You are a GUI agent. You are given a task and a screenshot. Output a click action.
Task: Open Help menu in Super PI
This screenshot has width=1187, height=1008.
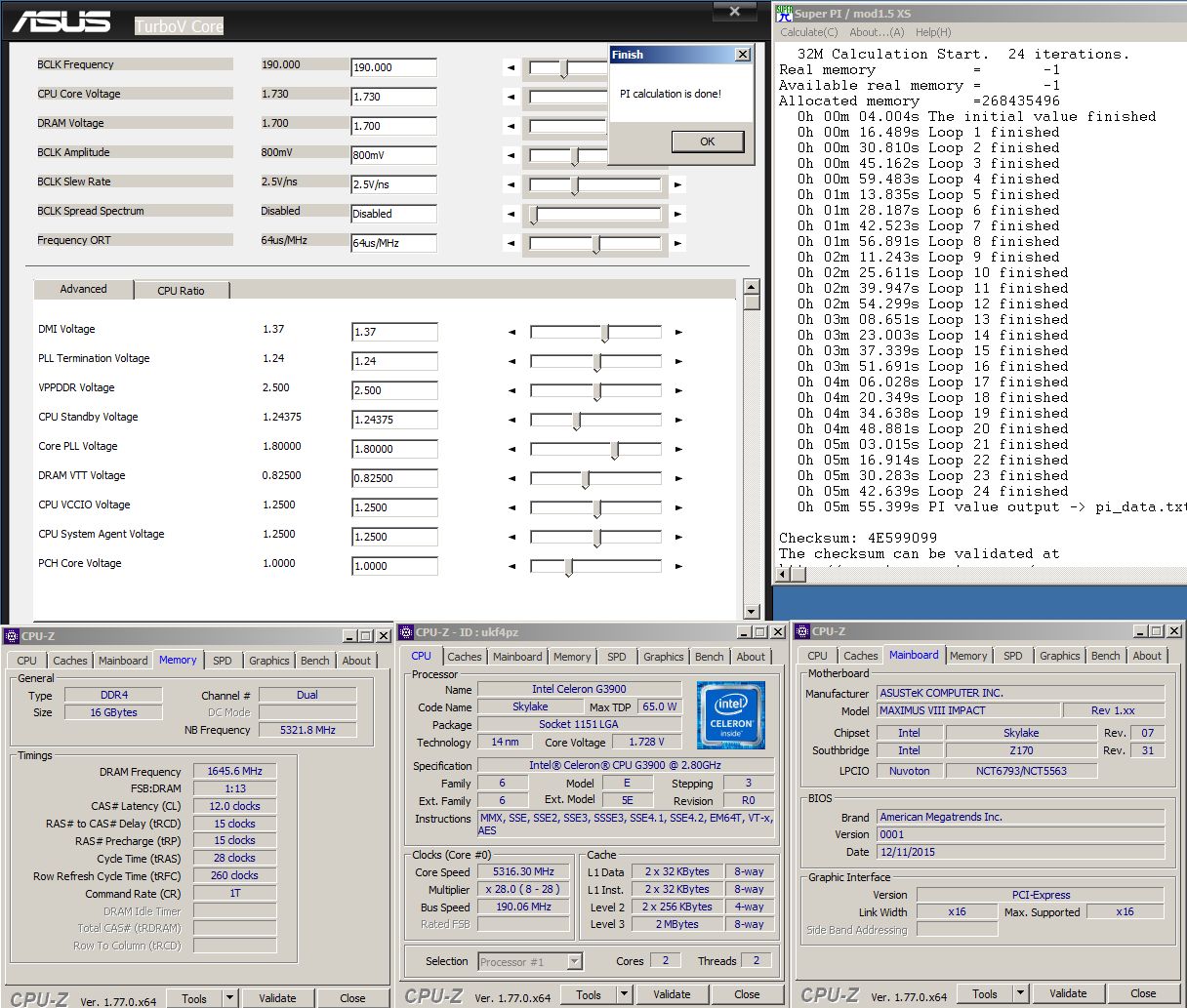click(933, 32)
